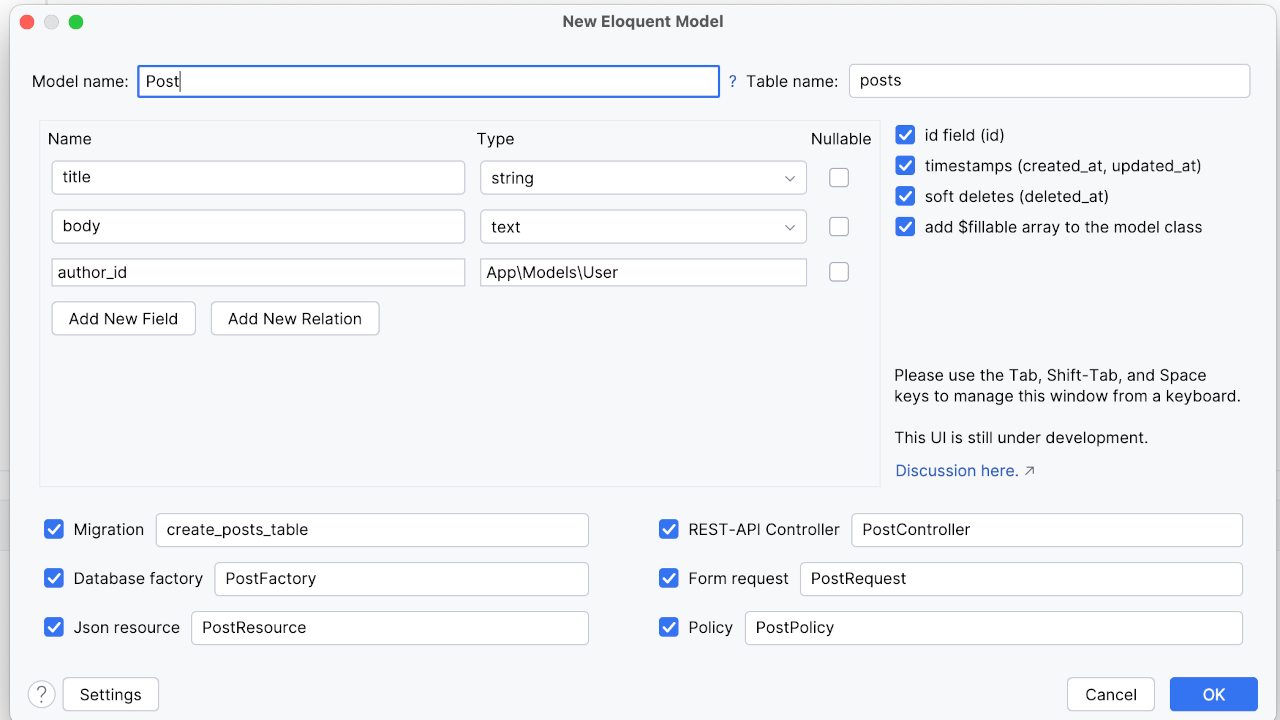The height and width of the screenshot is (720, 1280).
Task: Uncheck the id field (id) checkbox
Action: (x=905, y=135)
